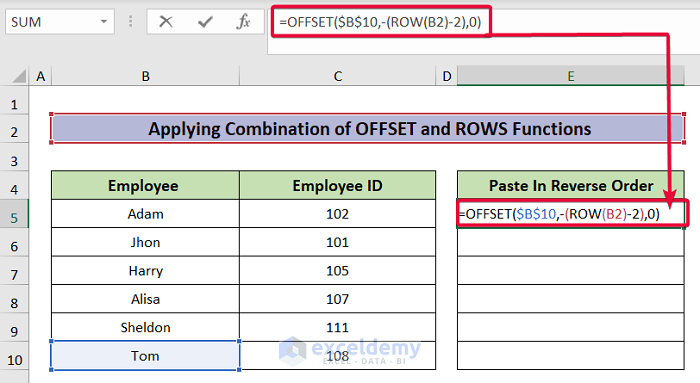This screenshot has width=700, height=383.
Task: Select the cell containing 'Jhon'
Action: click(x=146, y=242)
